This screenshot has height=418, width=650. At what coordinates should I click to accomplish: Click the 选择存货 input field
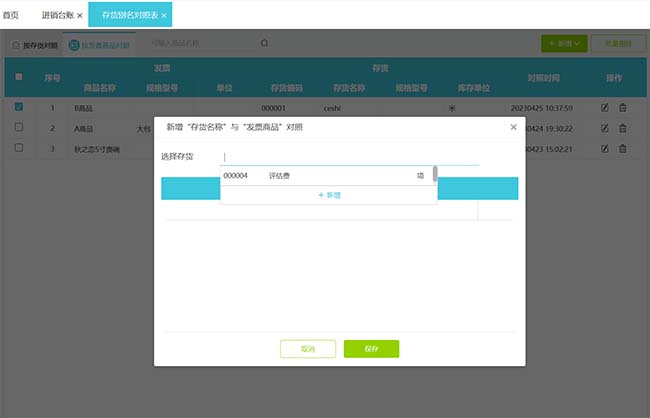coord(350,157)
